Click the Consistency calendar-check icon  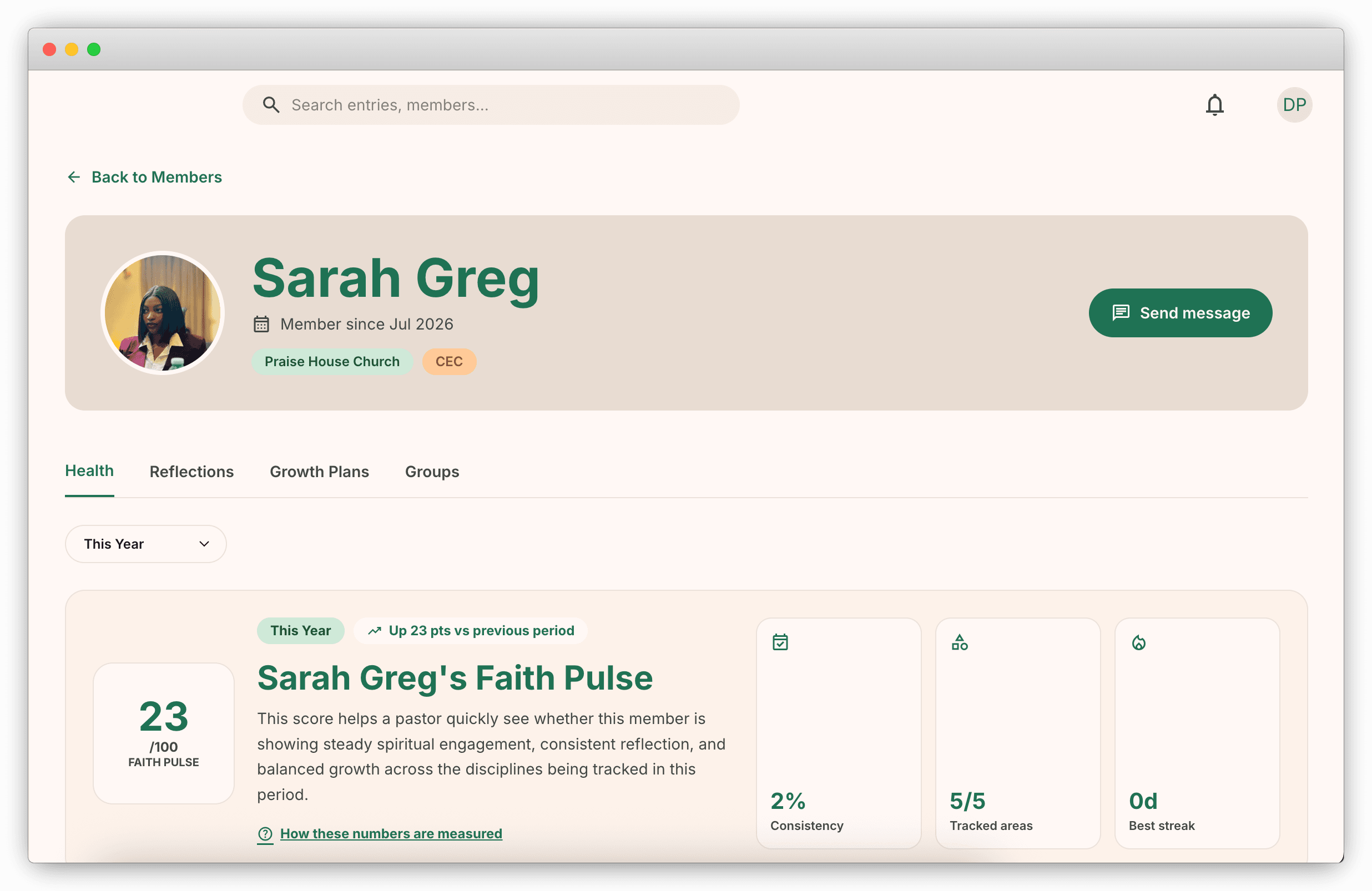tap(780, 642)
